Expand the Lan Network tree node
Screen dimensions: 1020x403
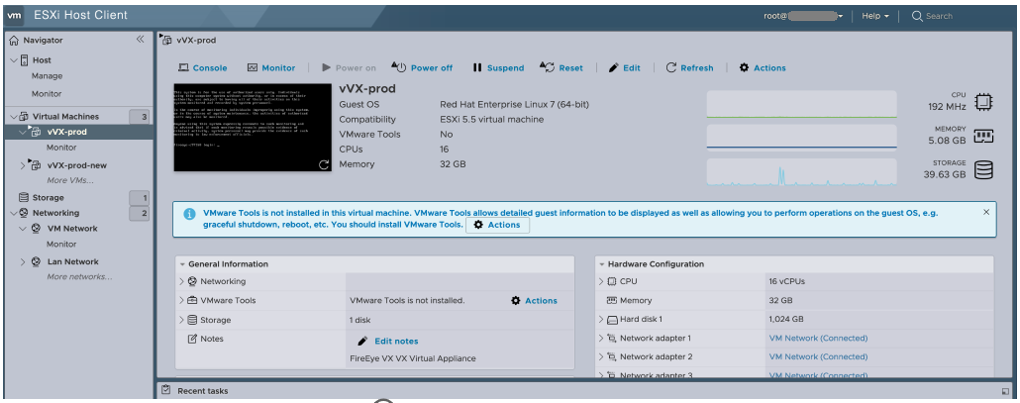pos(23,262)
